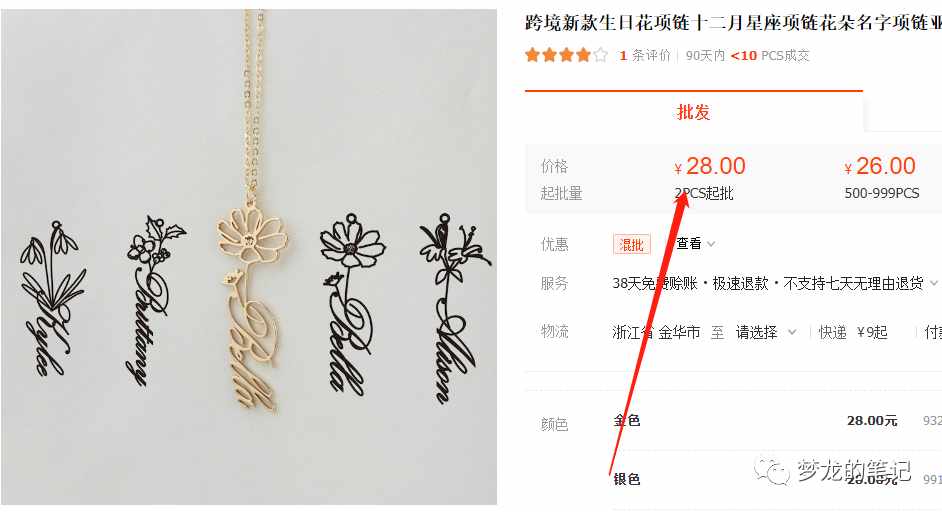Screen dimensions: 942x512
Task: Open the 批发 wholesale tab
Action: (693, 112)
